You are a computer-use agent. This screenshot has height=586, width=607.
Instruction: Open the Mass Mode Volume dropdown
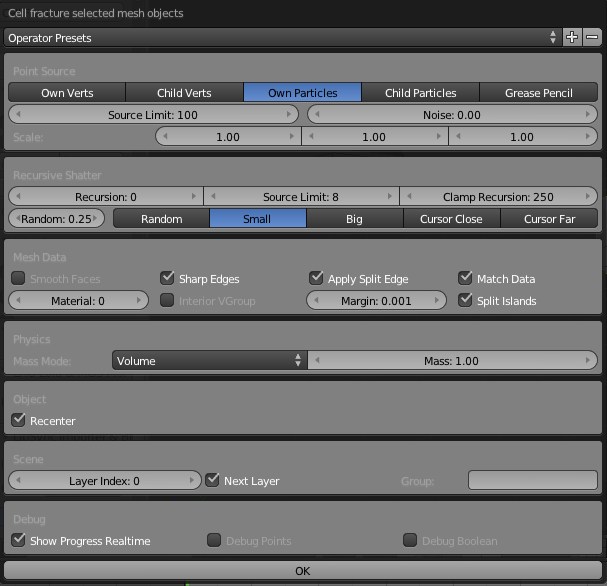[x=209, y=361]
